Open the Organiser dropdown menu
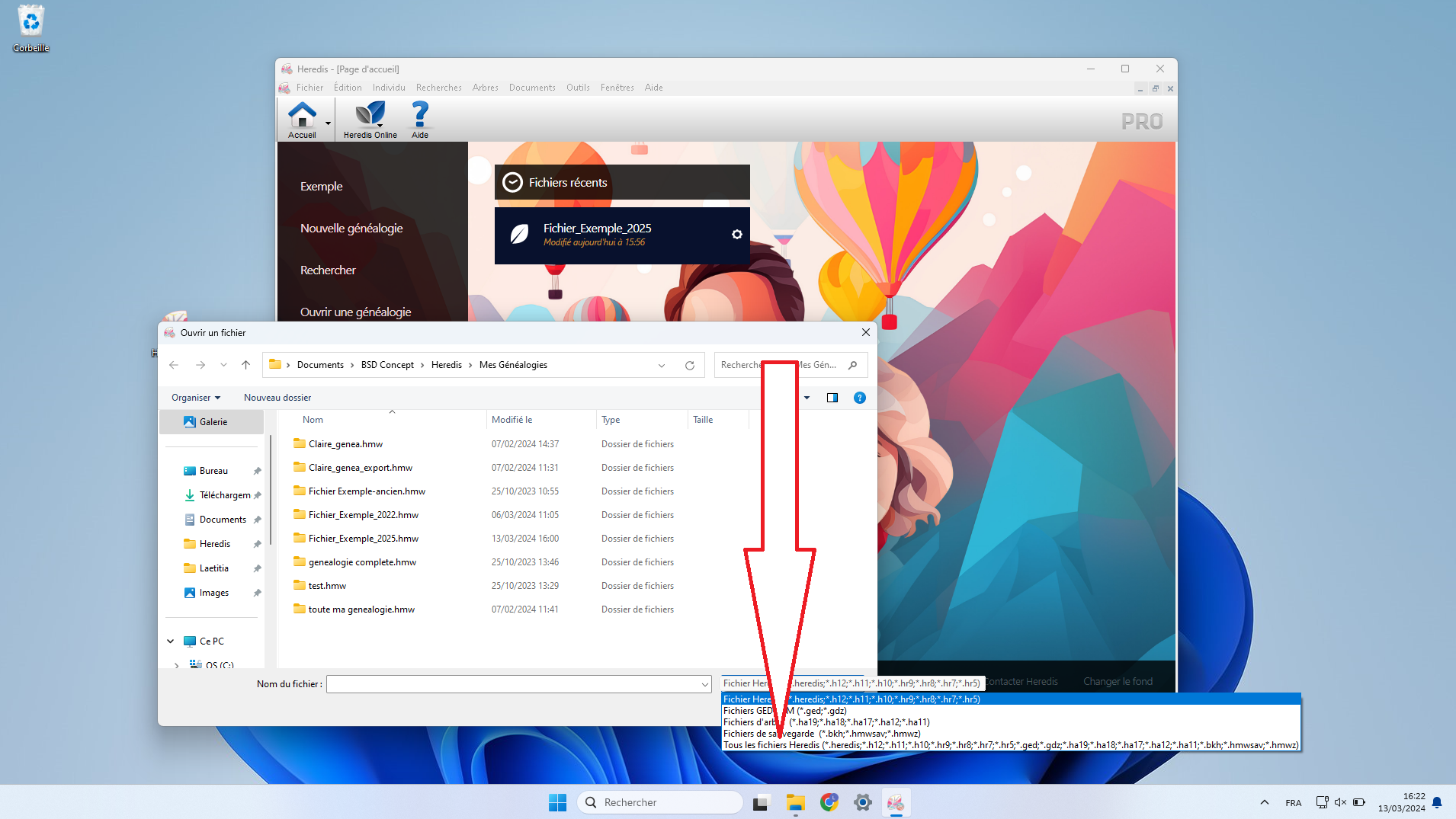Image resolution: width=1456 pixels, height=819 pixels. 196,398
